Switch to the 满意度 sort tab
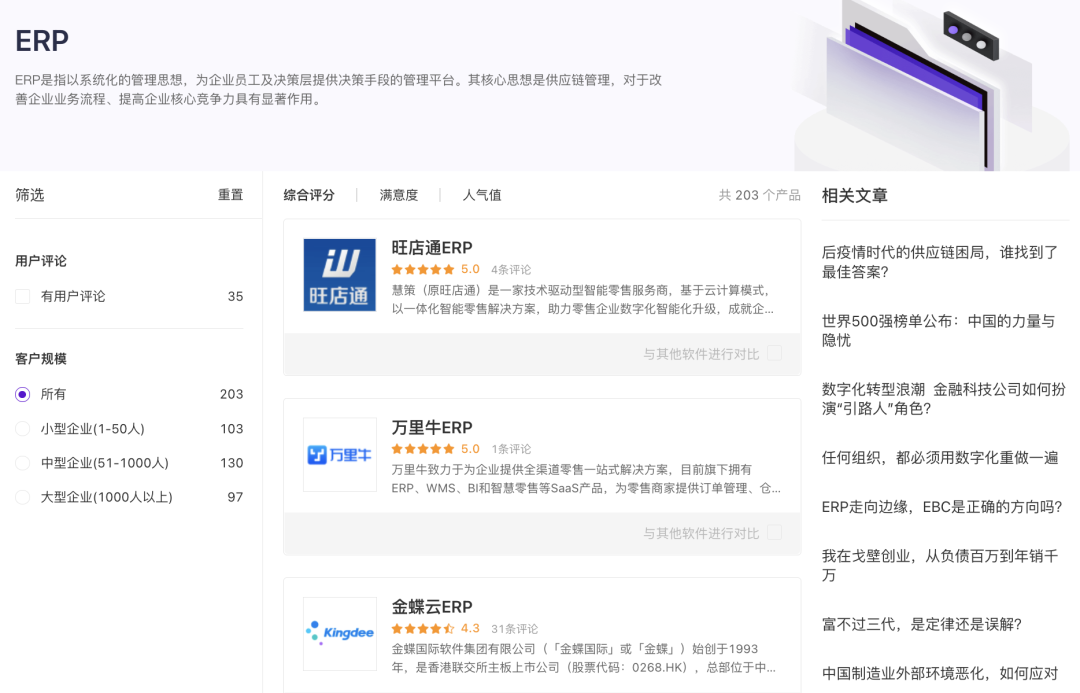The width and height of the screenshot is (1080, 693). [399, 195]
